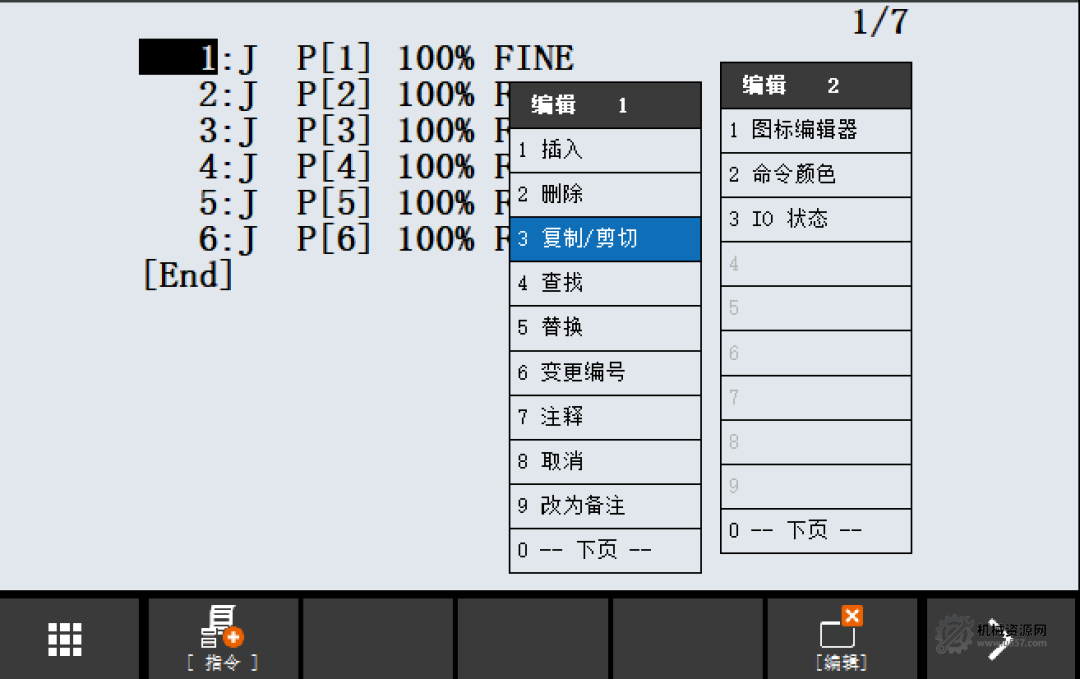Screen dimensions: 1080x679
Task: Select 删除 from the edit menu
Action: click(604, 194)
